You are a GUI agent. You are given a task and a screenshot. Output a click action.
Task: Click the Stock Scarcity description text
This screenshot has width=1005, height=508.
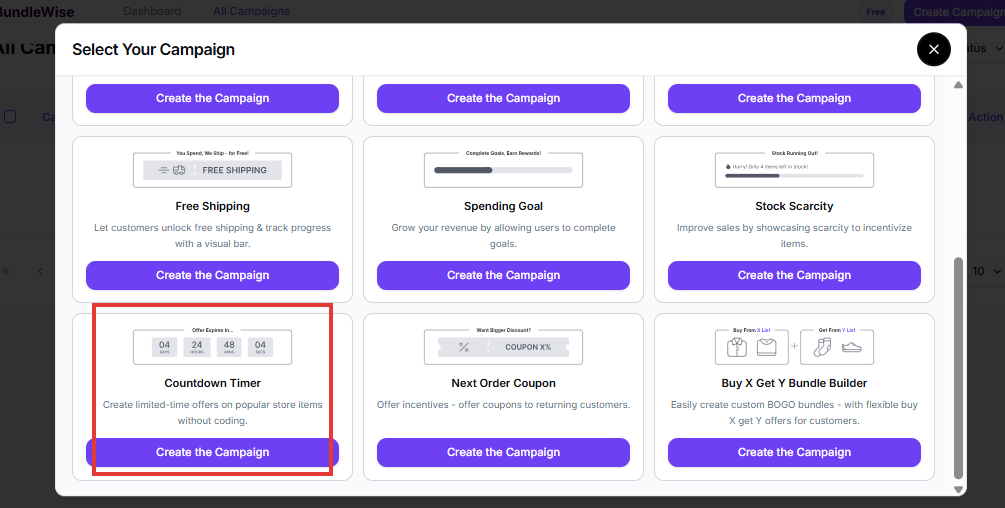click(x=794, y=236)
